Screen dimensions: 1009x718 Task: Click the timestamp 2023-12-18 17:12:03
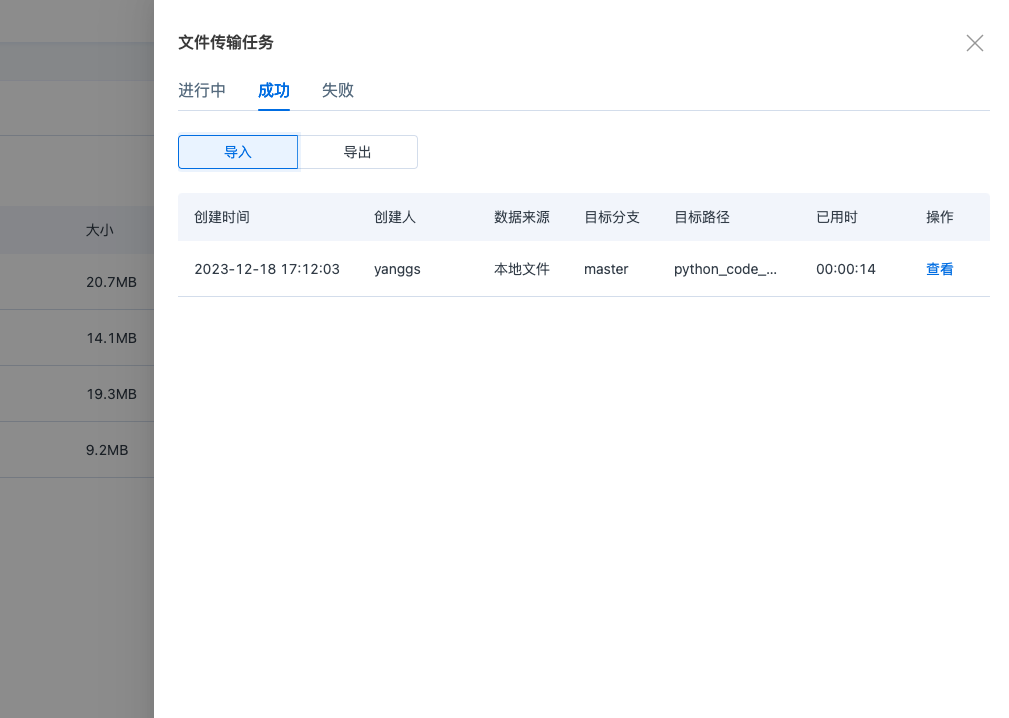click(x=268, y=269)
